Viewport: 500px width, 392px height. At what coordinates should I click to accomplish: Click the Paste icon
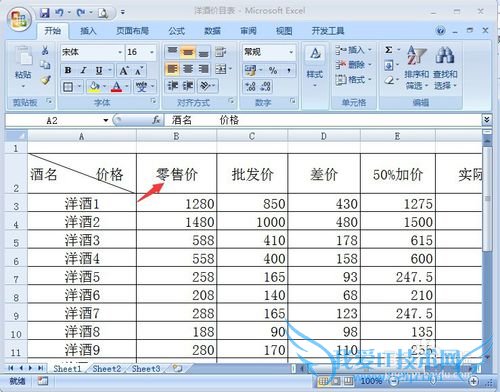(x=23, y=56)
